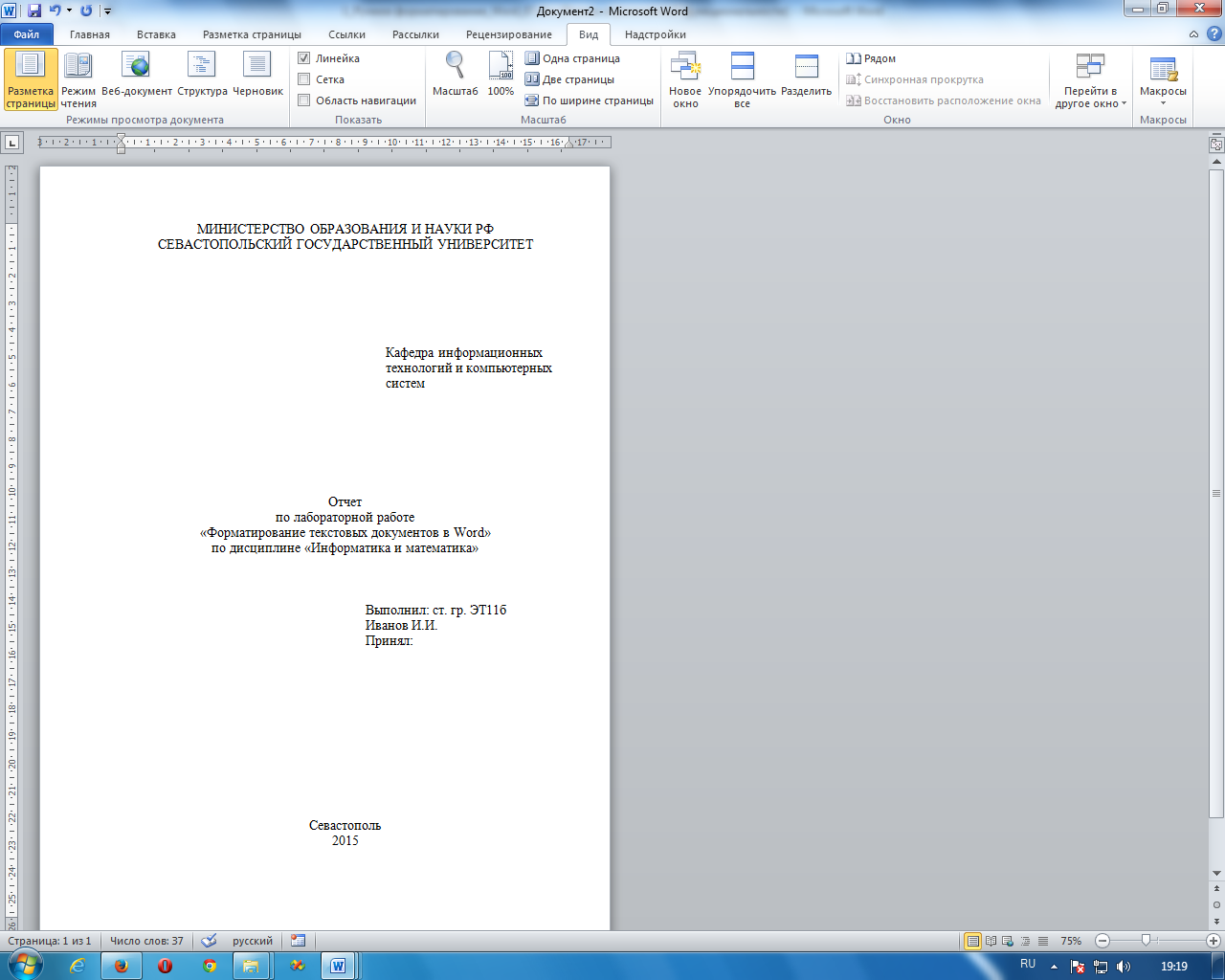
Task: Click the zoom slider handle
Action: pyautogui.click(x=1146, y=941)
